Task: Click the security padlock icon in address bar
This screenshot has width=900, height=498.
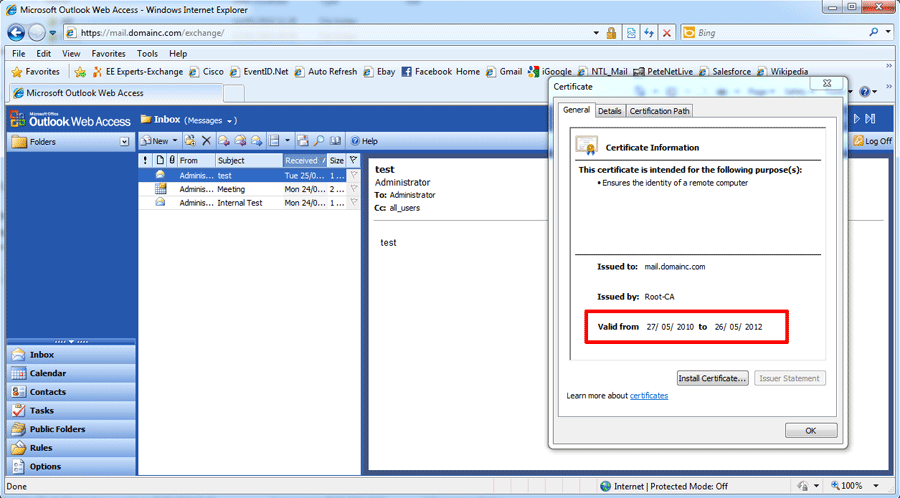Action: [611, 33]
